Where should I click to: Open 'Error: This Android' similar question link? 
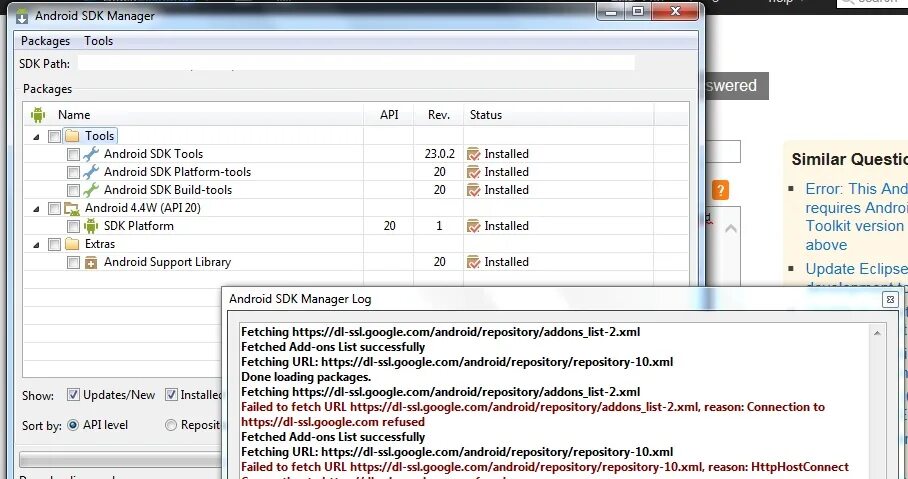856,217
